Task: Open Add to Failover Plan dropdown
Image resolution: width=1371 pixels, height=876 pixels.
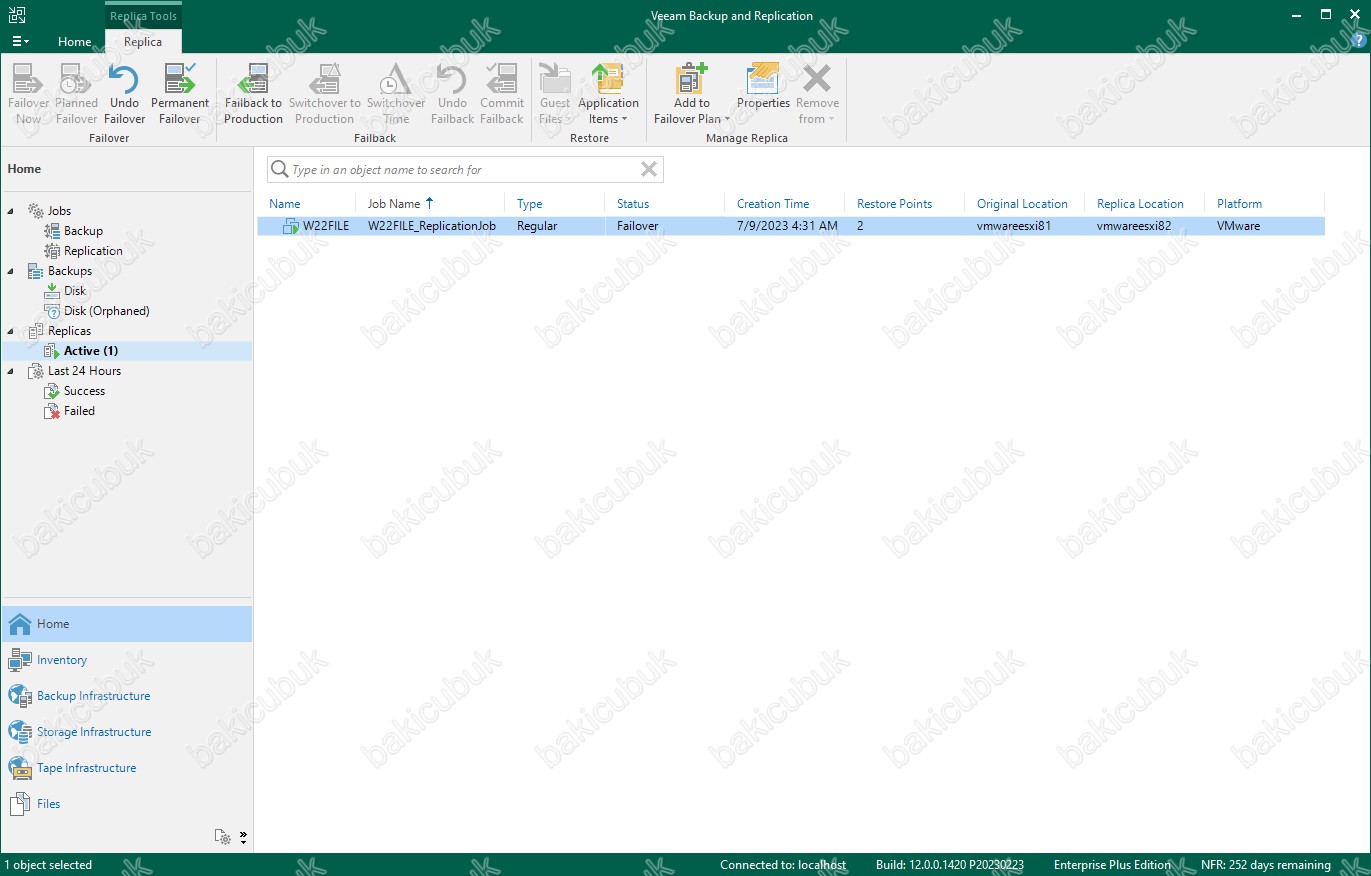Action: point(692,94)
